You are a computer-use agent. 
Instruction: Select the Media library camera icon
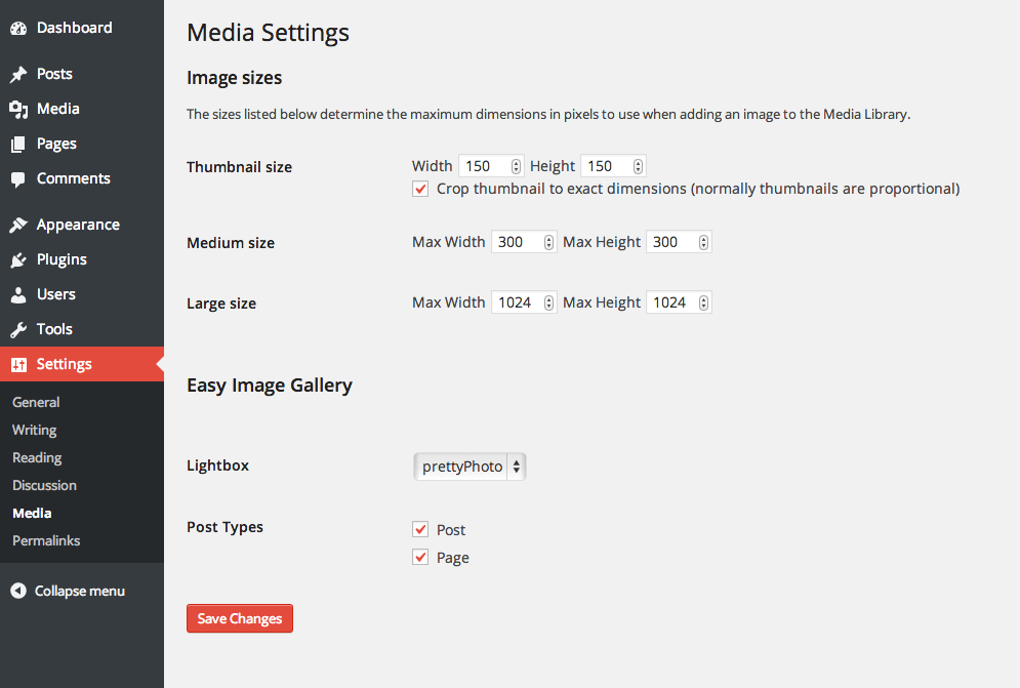pyautogui.click(x=17, y=108)
